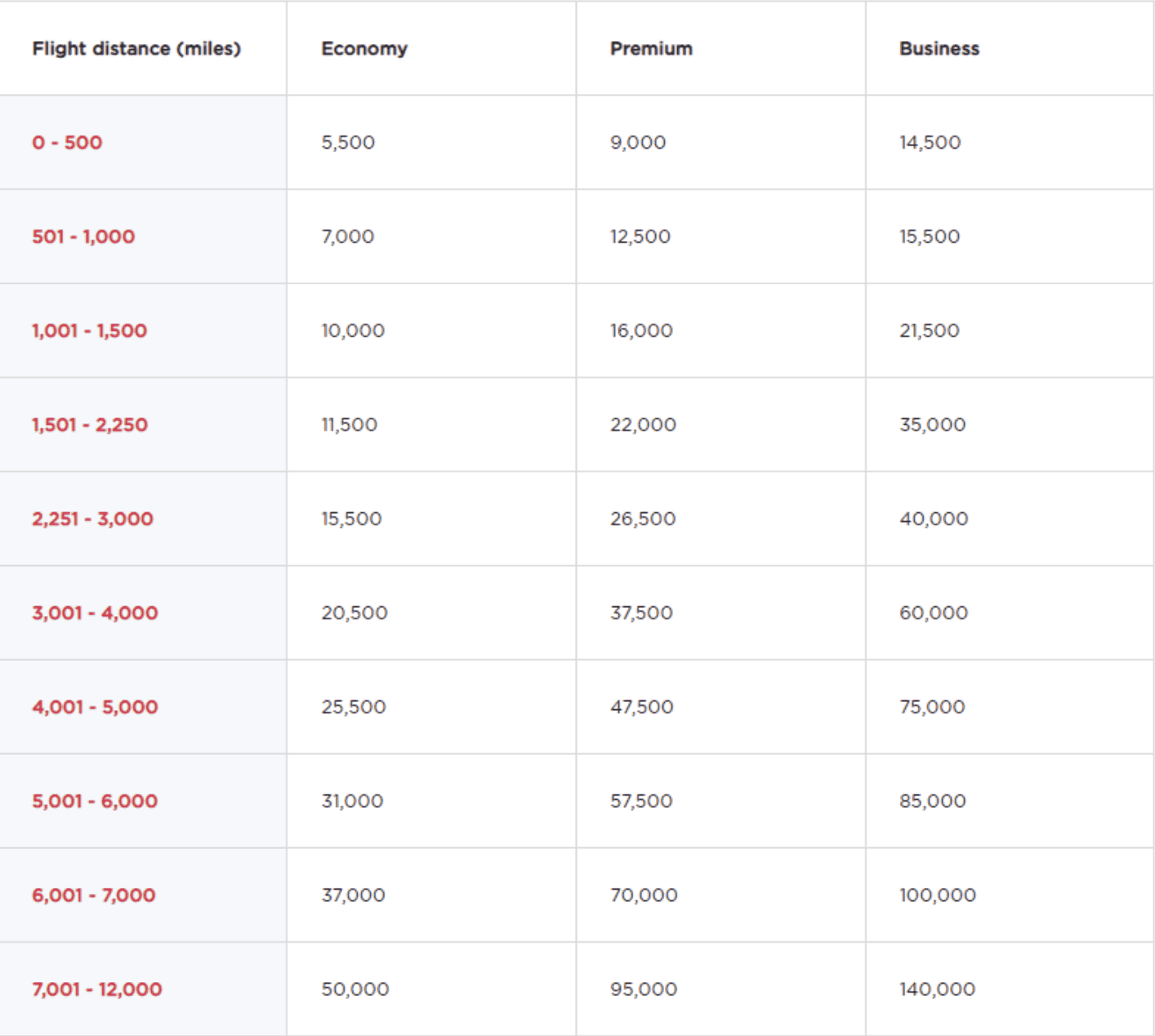Select the 7,001 - 12,000 distance label
The width and height of the screenshot is (1155, 1036).
(97, 989)
